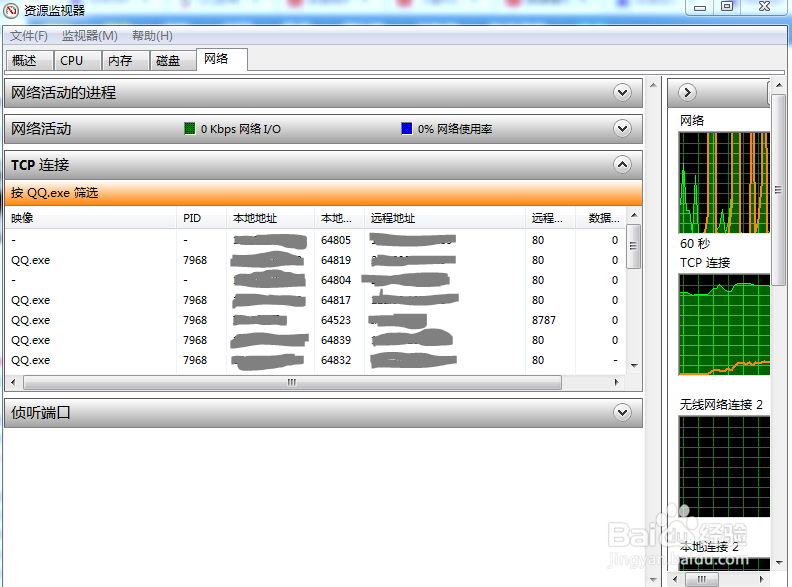Click the 无线网络连接 2 graph
792x587 pixels.
tap(724, 467)
